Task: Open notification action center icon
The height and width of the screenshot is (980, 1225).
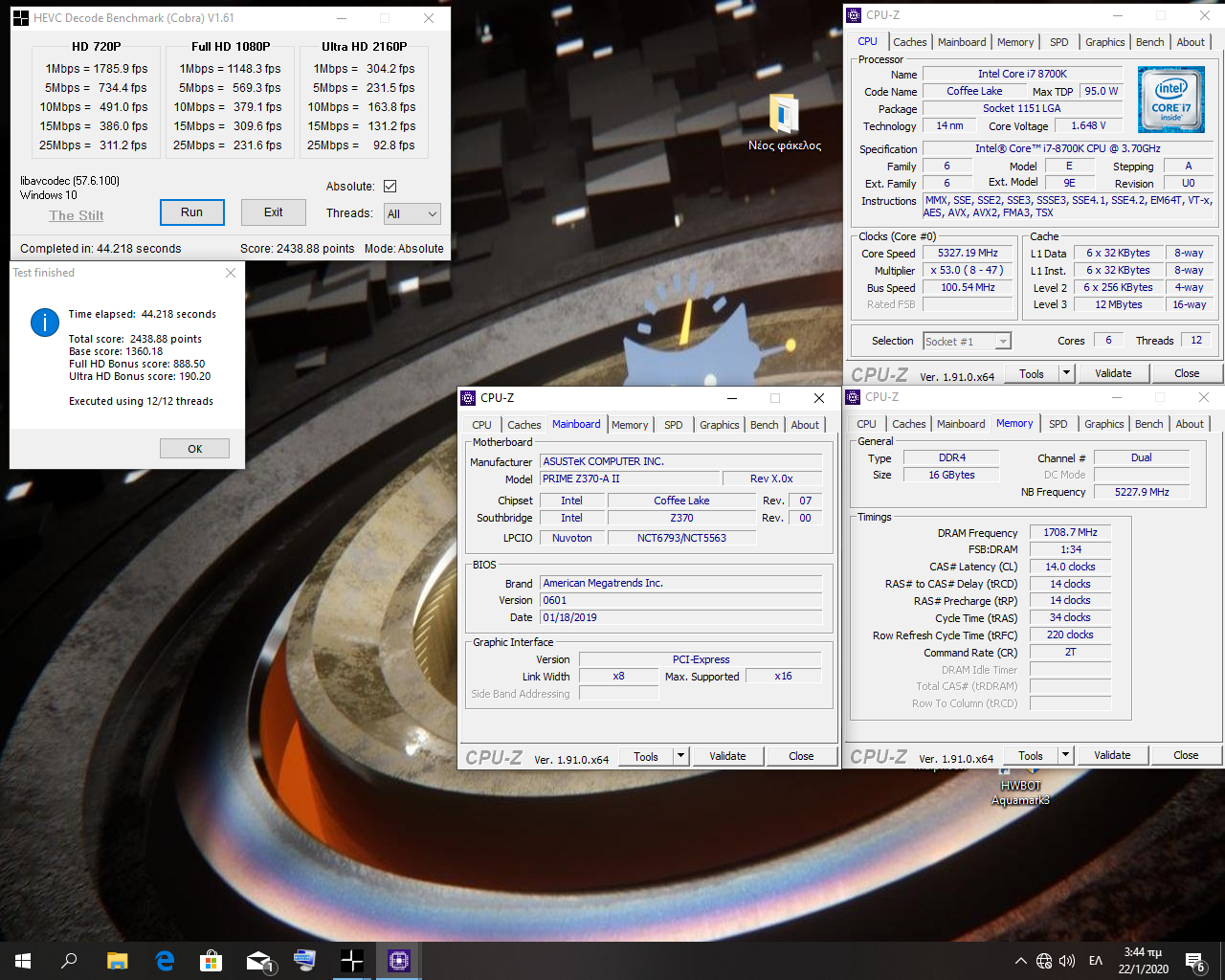Action: pos(1194,962)
